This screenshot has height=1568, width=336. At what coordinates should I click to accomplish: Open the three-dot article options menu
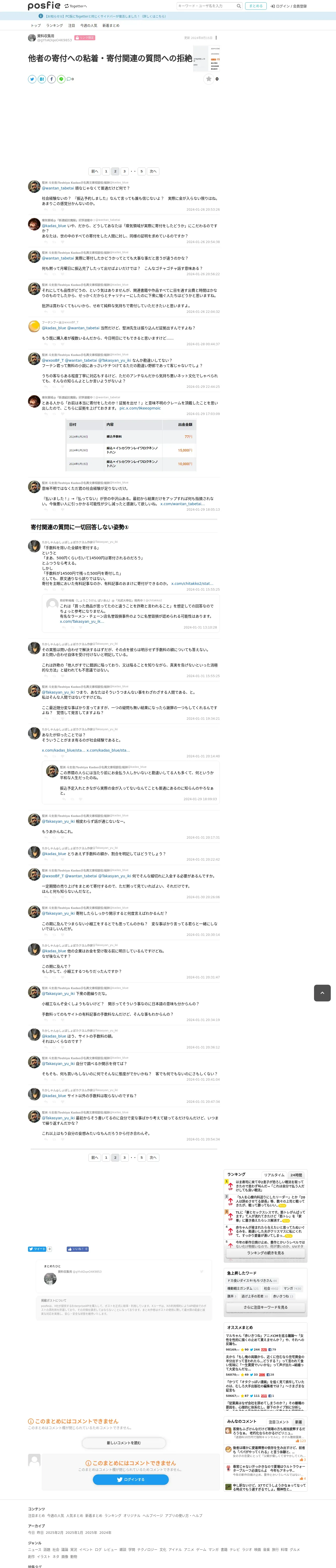(x=216, y=38)
